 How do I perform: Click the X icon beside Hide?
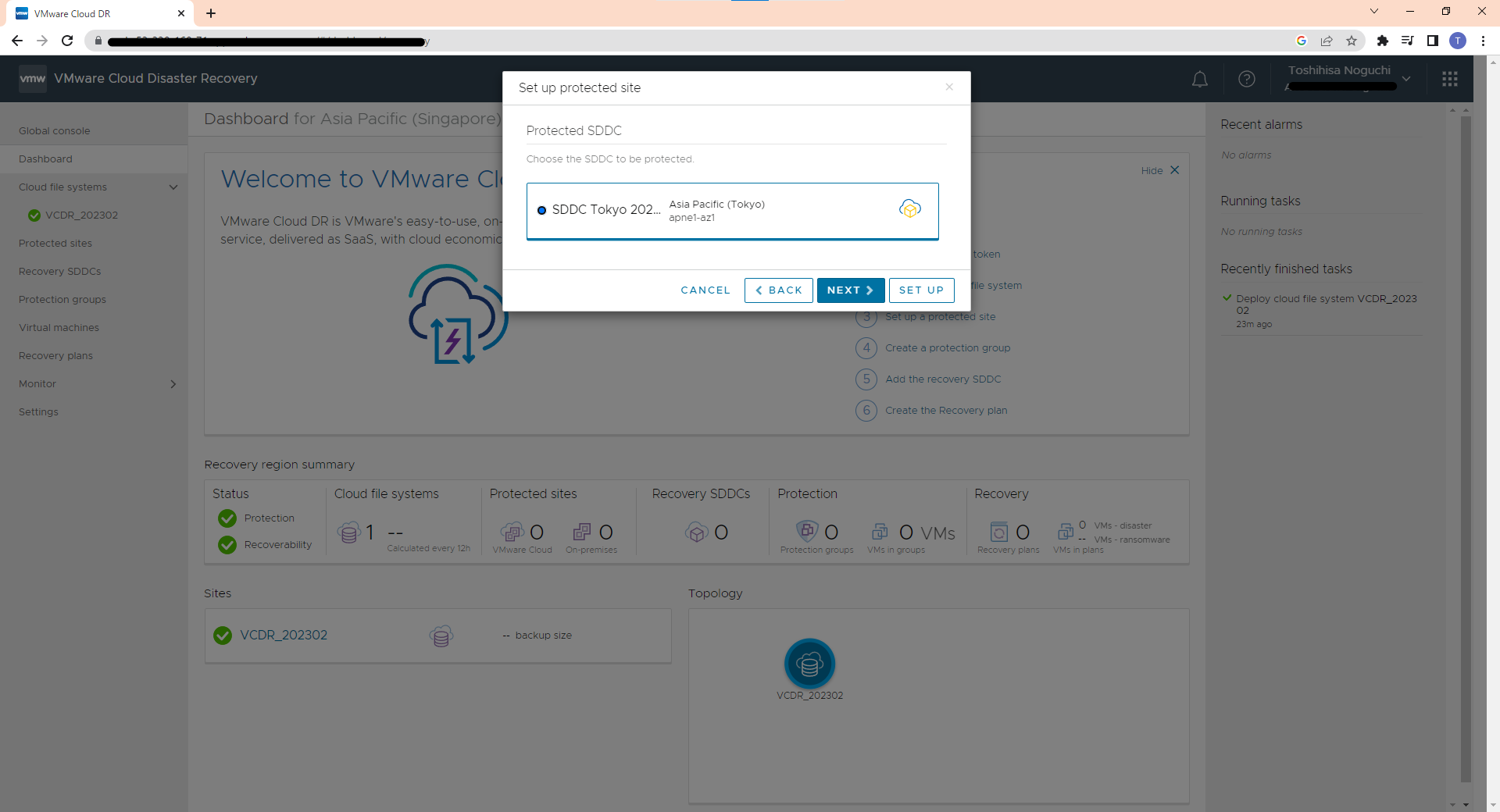tap(1174, 170)
